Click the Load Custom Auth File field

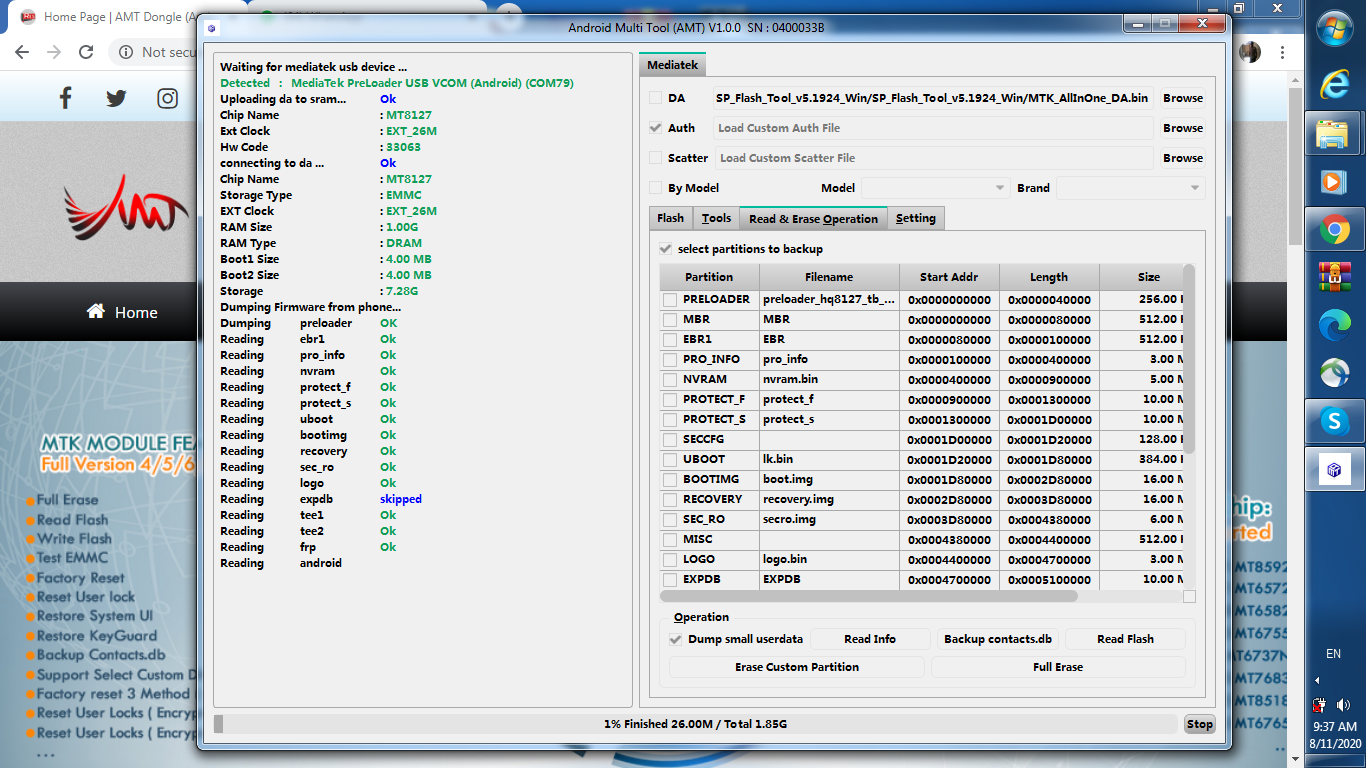(935, 128)
